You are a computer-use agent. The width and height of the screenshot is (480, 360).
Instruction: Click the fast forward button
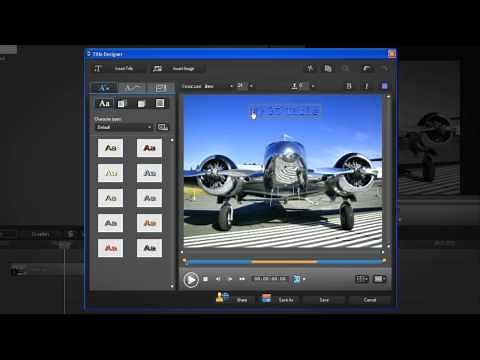[x=242, y=279]
